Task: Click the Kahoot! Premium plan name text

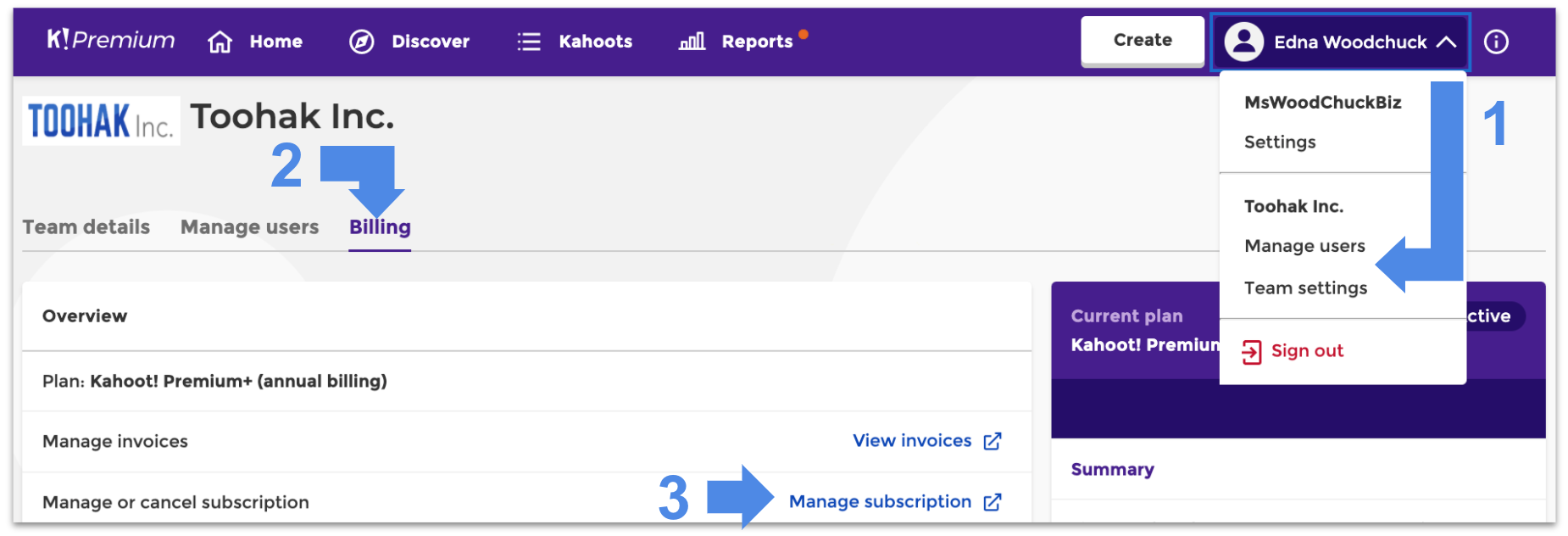Action: pos(1144,345)
